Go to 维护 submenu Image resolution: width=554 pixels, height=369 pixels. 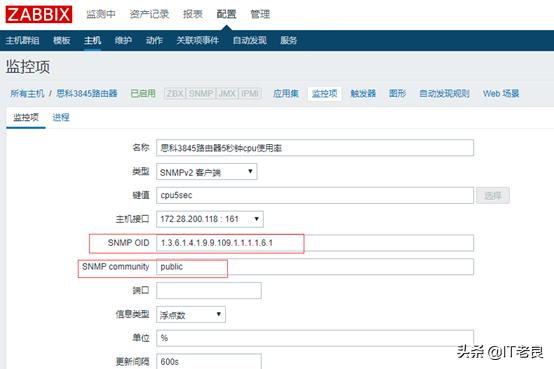(123, 40)
